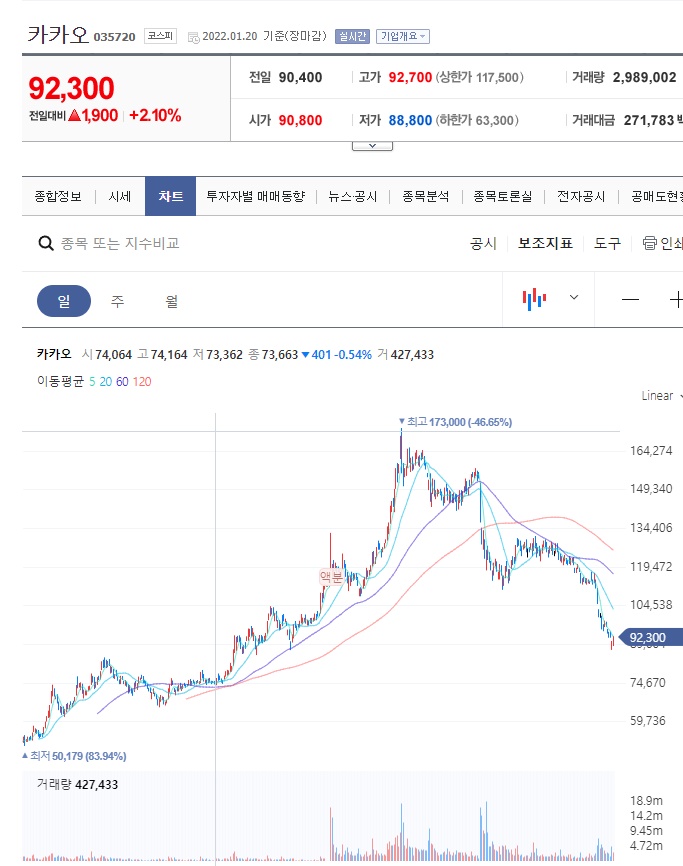The image size is (683, 866).
Task: Toggle the 120-day moving average
Action: point(142,382)
